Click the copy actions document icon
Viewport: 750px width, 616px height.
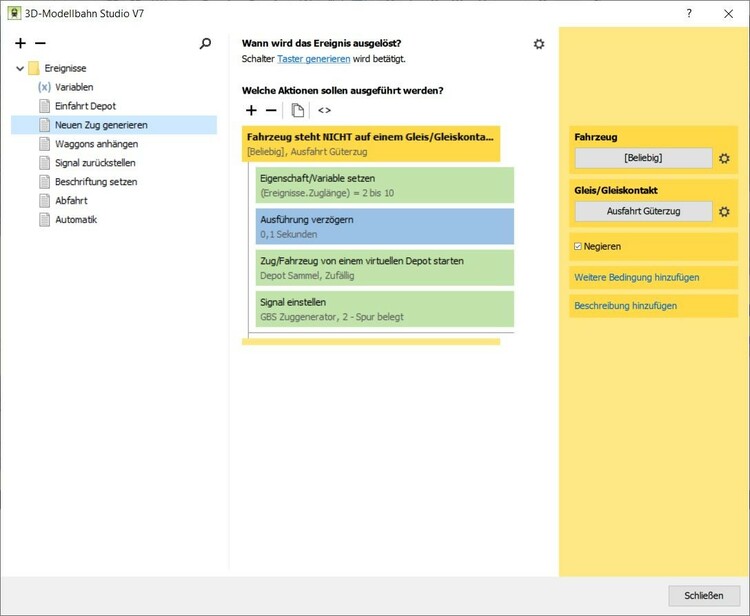click(298, 110)
